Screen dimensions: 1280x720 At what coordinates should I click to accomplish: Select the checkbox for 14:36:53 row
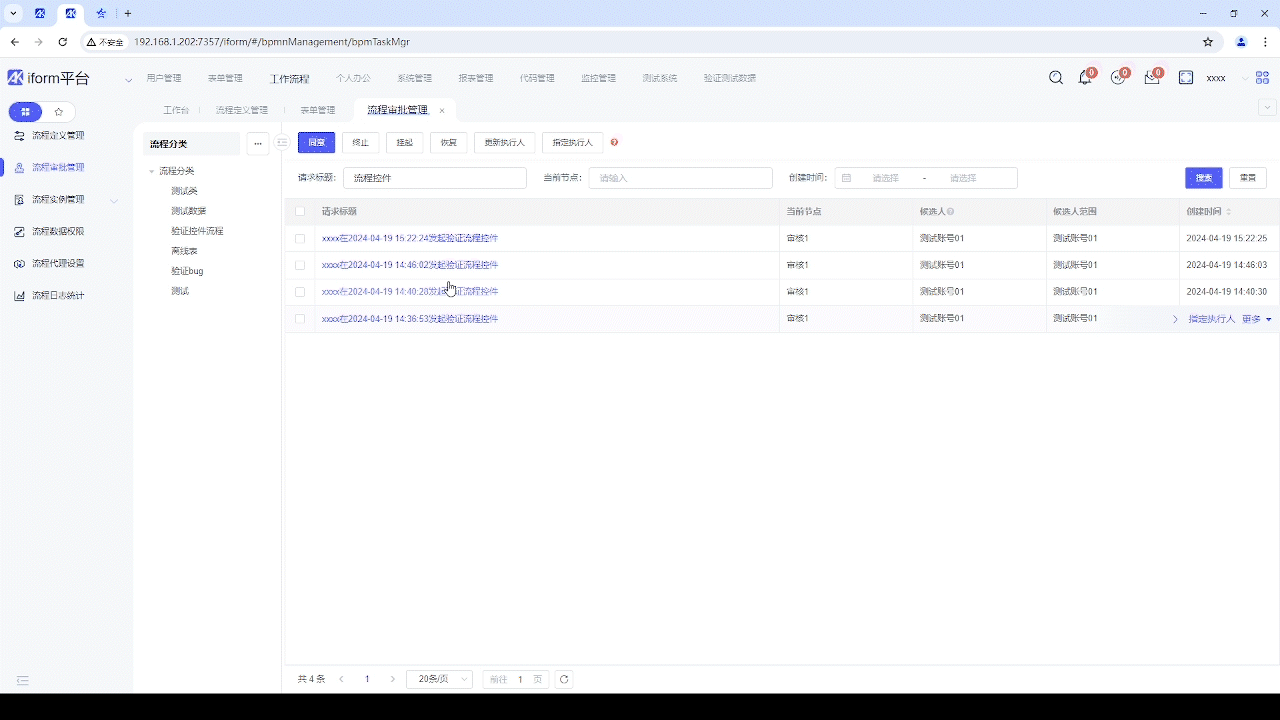coord(300,319)
